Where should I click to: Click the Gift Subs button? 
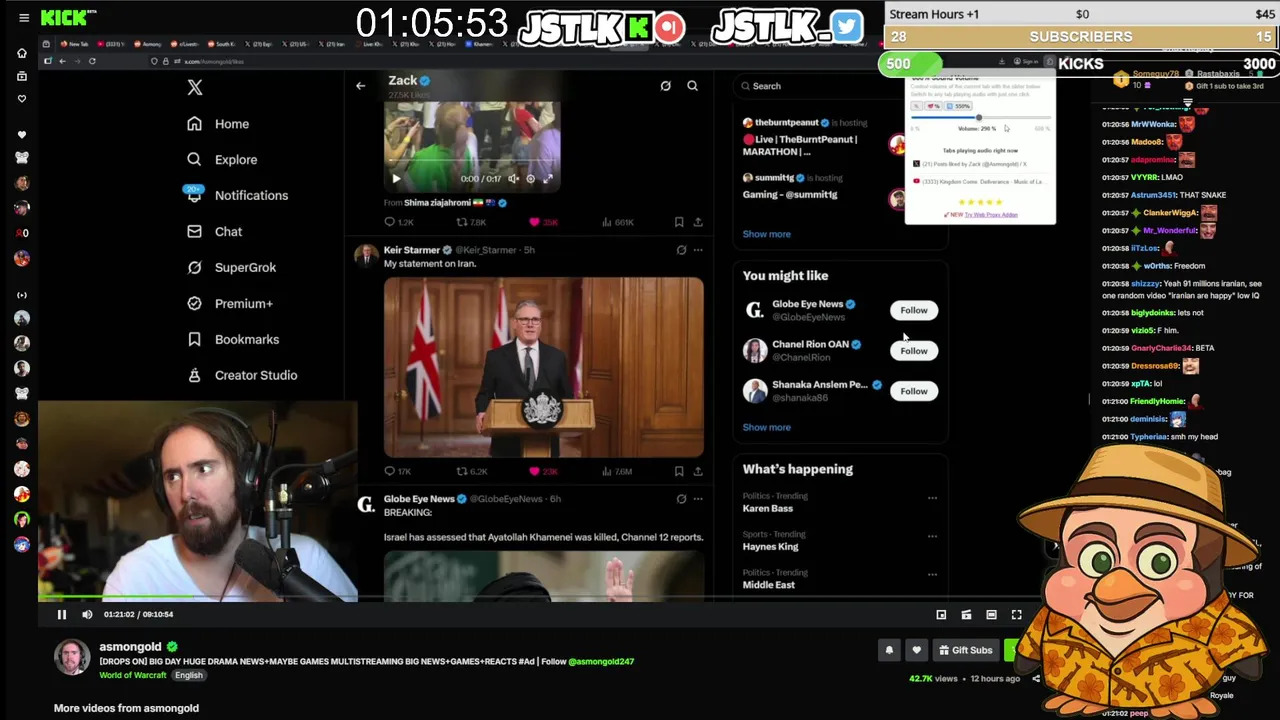click(965, 650)
